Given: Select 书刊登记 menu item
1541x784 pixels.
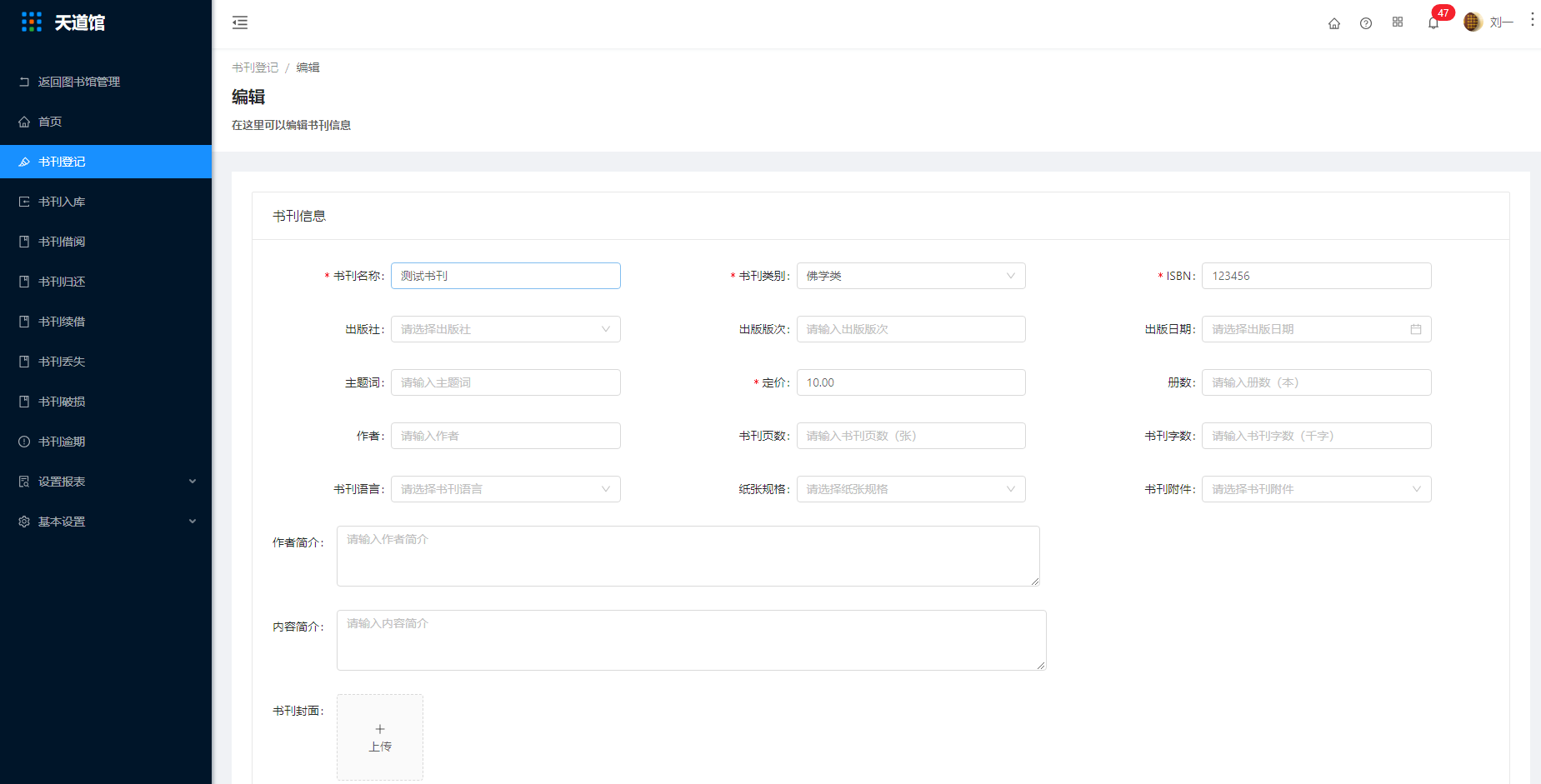Looking at the screenshot, I should pos(106,162).
